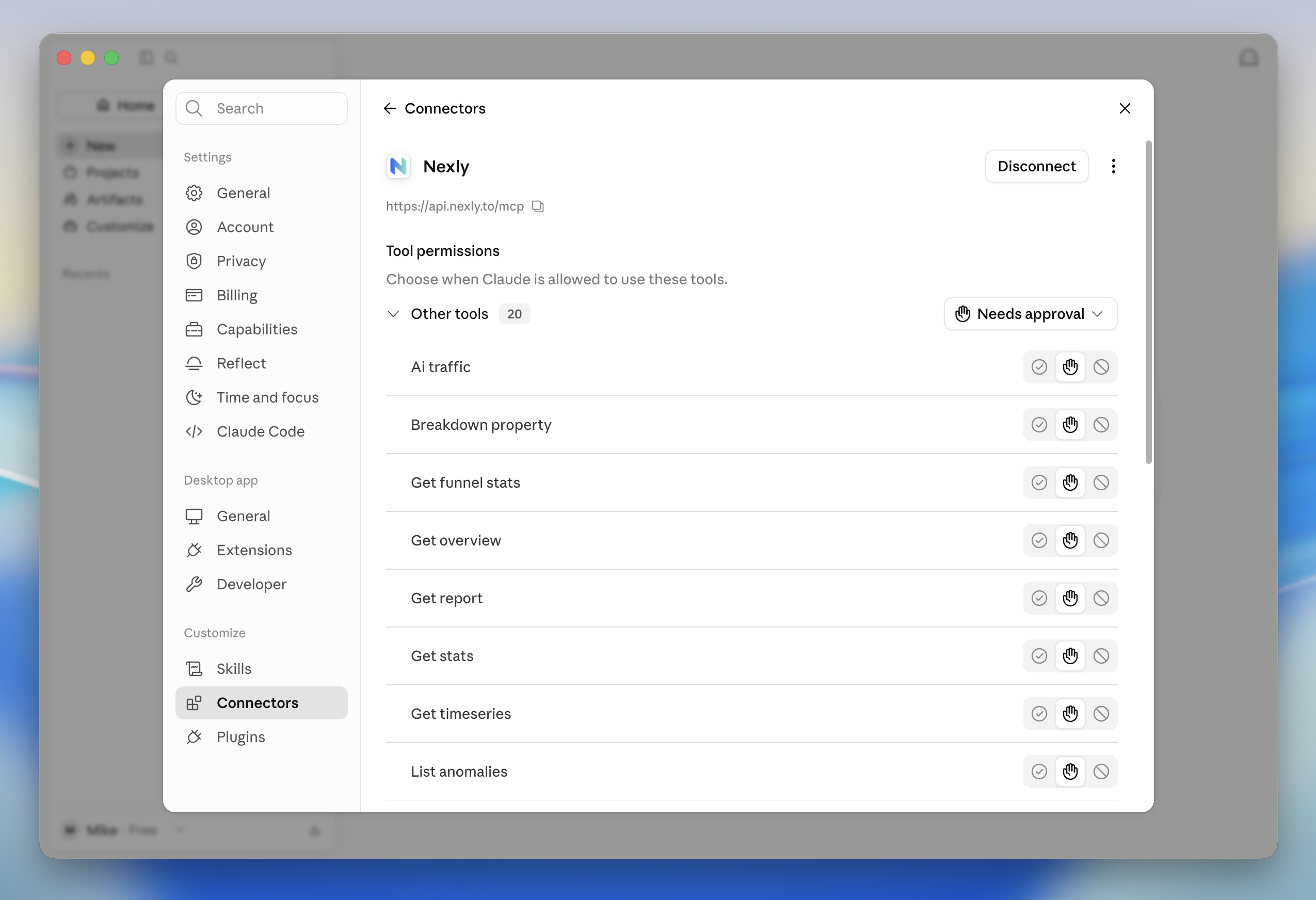The width and height of the screenshot is (1316, 900).
Task: Click the notification icon in the app's top-right corner
Action: 1248,58
